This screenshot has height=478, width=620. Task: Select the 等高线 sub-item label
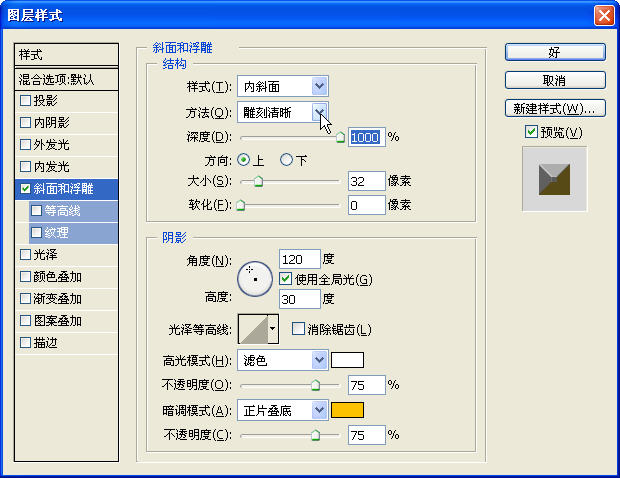click(x=62, y=211)
